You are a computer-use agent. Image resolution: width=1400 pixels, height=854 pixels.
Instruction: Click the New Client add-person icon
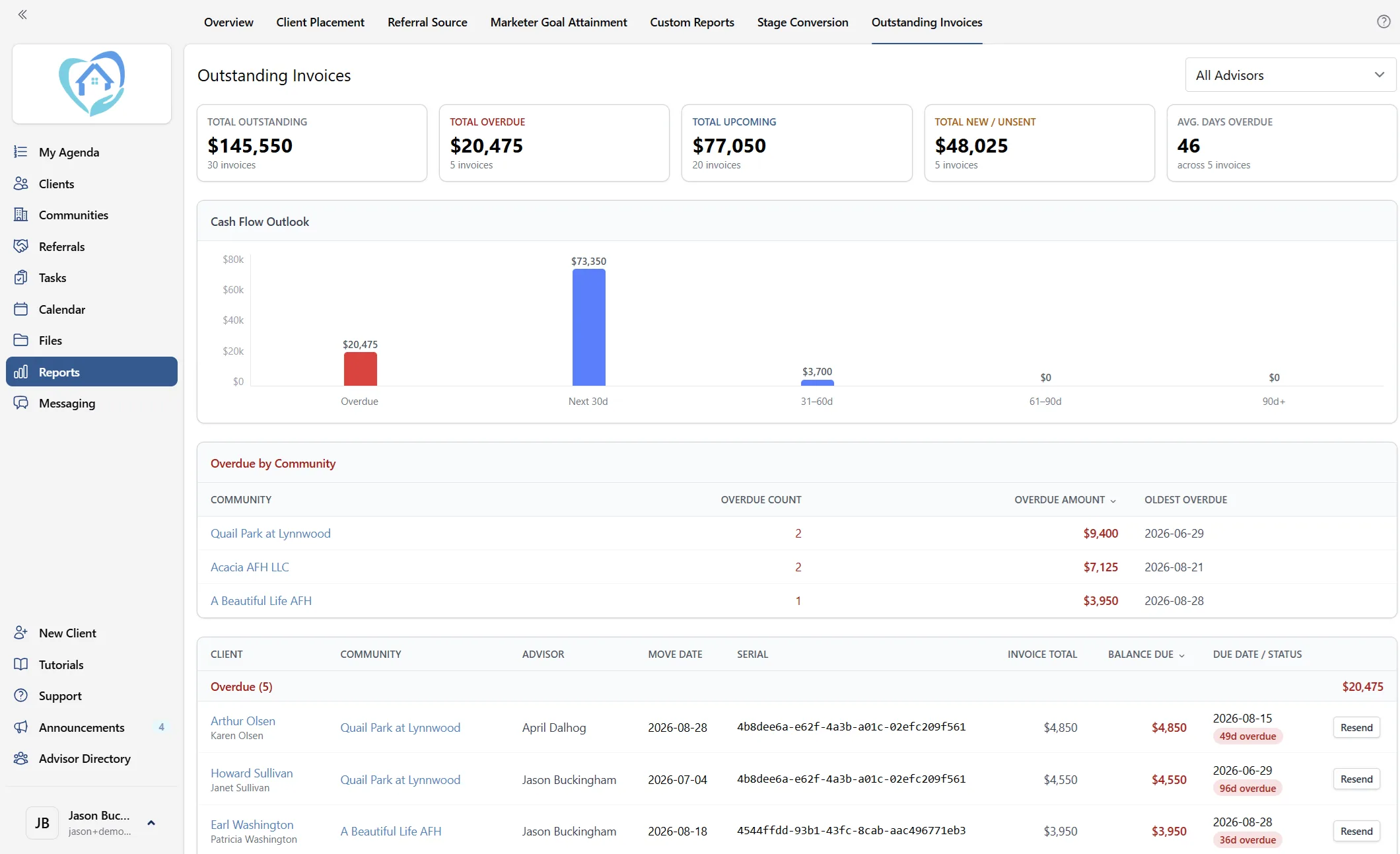click(x=21, y=633)
